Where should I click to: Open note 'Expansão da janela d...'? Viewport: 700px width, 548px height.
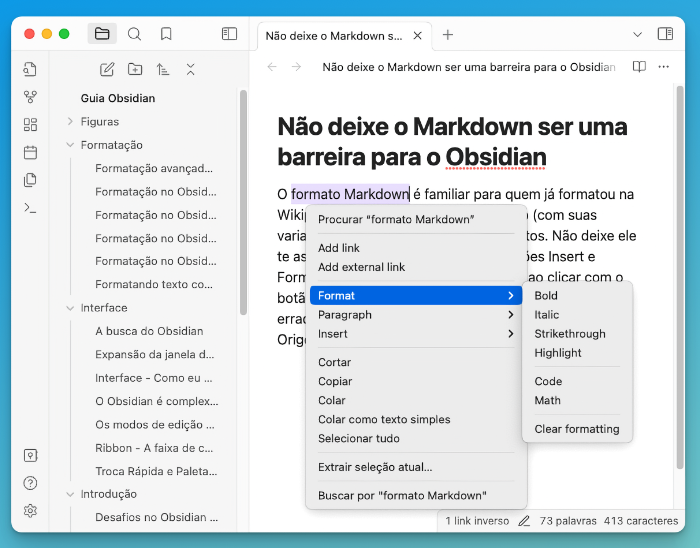(155, 354)
